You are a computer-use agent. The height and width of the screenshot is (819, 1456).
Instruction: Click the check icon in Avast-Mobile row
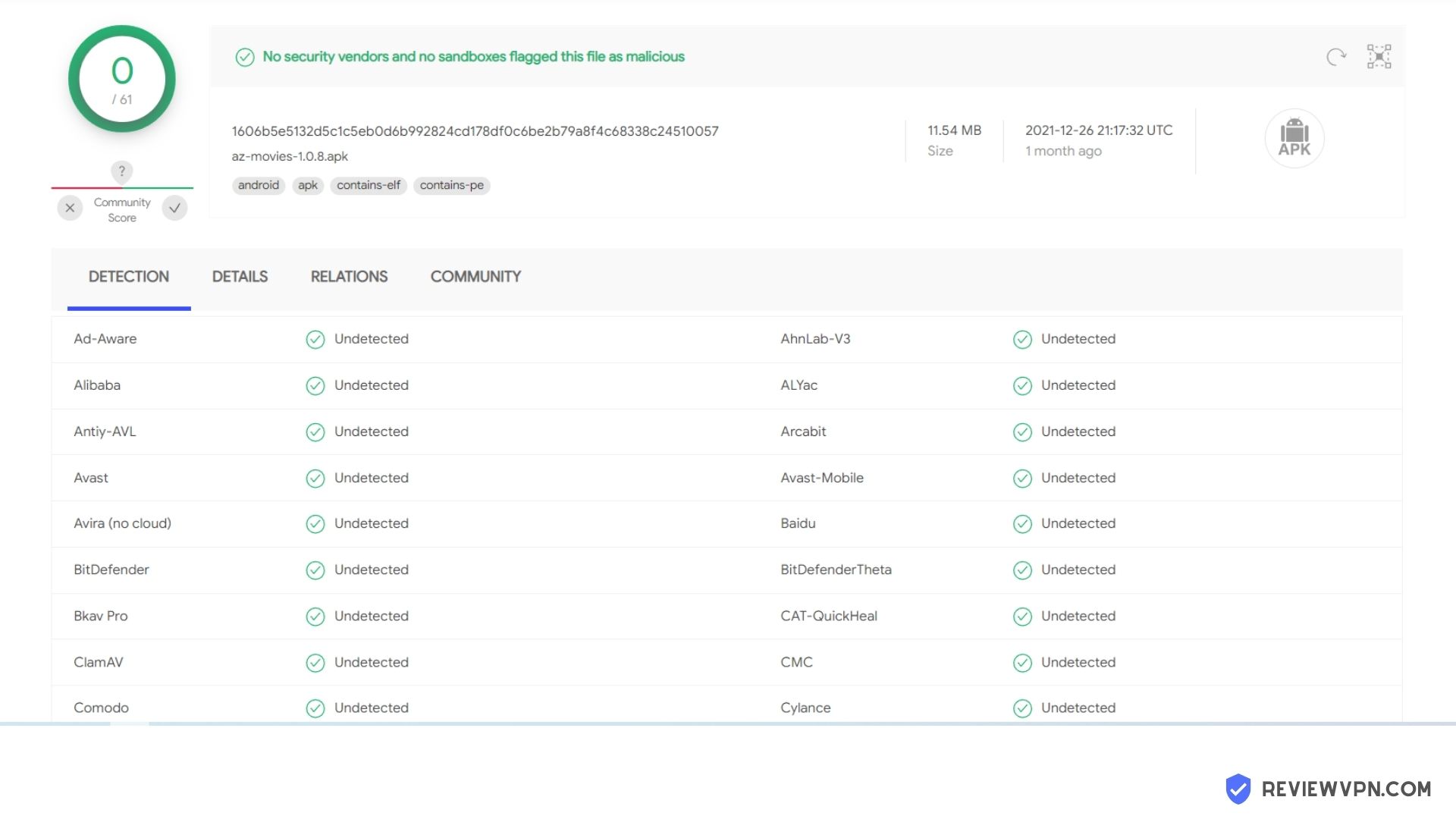click(1022, 479)
